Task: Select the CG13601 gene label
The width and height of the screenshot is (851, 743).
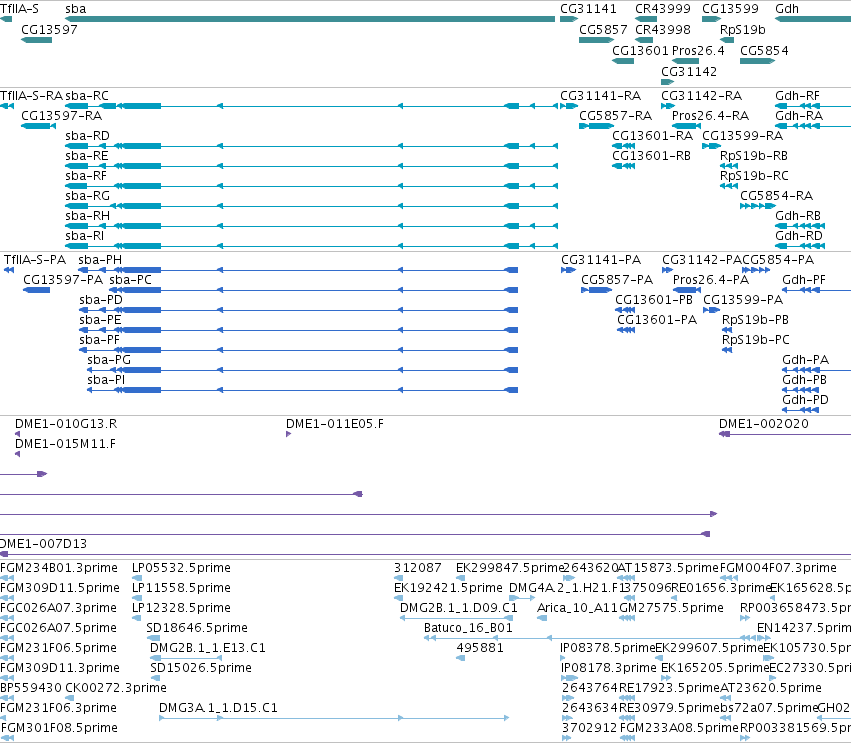Action: coord(640,50)
